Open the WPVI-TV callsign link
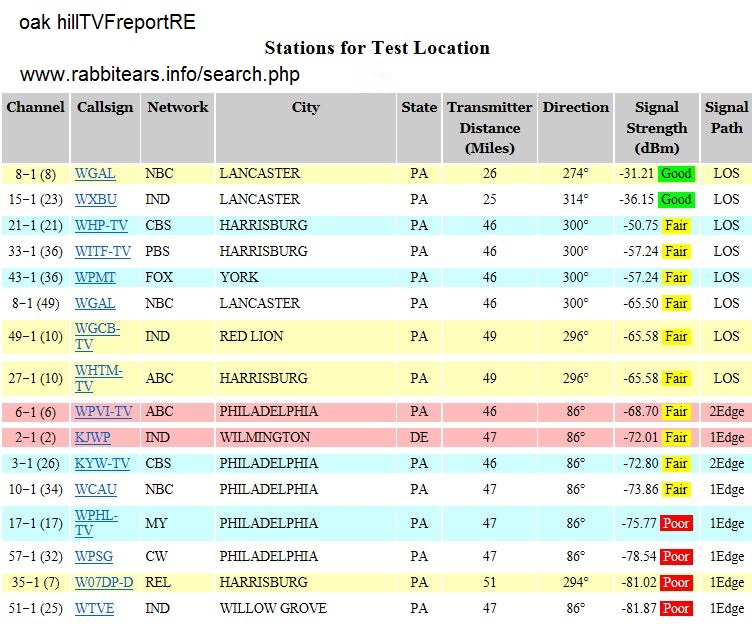 click(x=103, y=412)
